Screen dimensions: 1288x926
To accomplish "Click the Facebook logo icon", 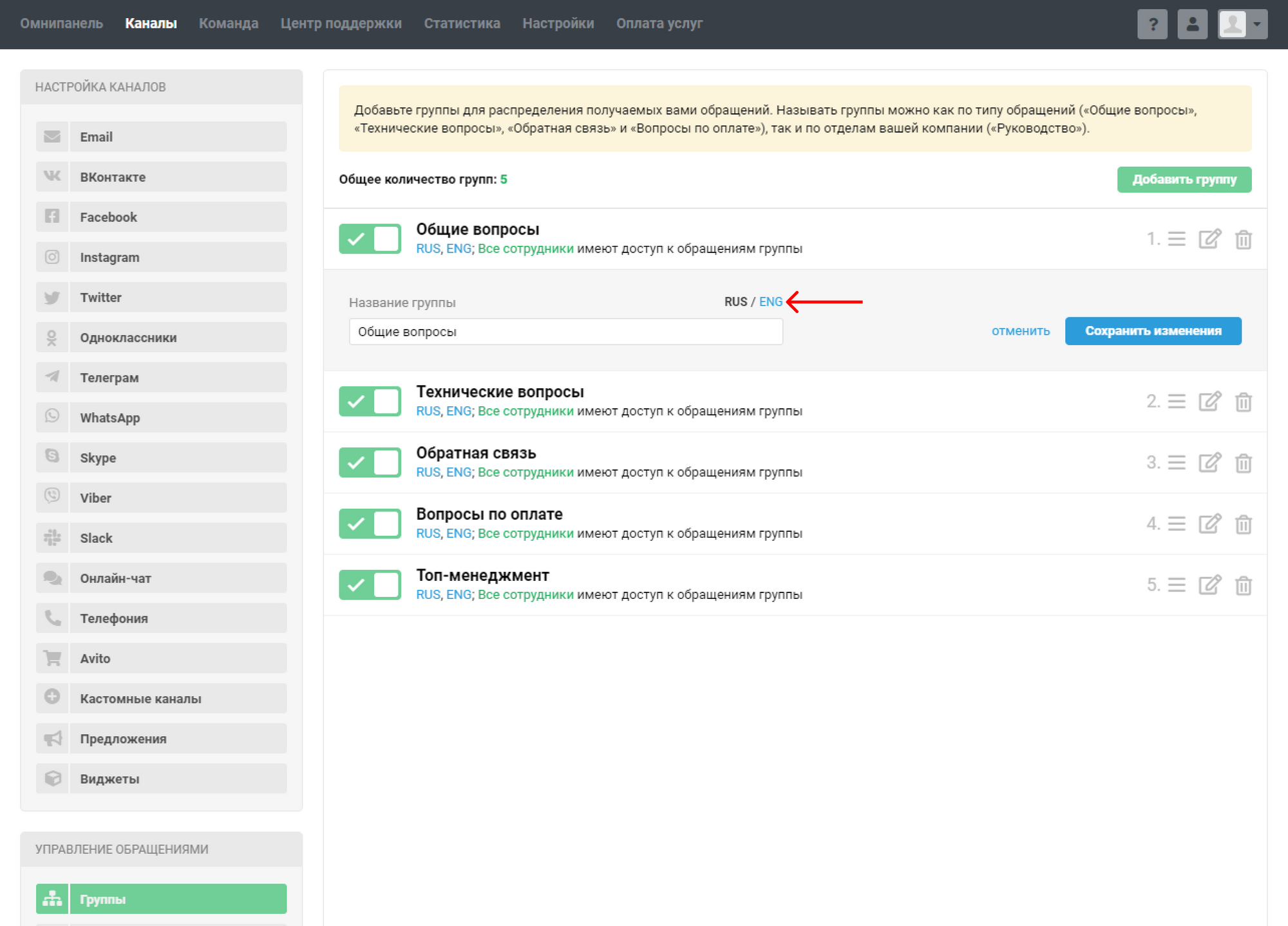I will (52, 216).
